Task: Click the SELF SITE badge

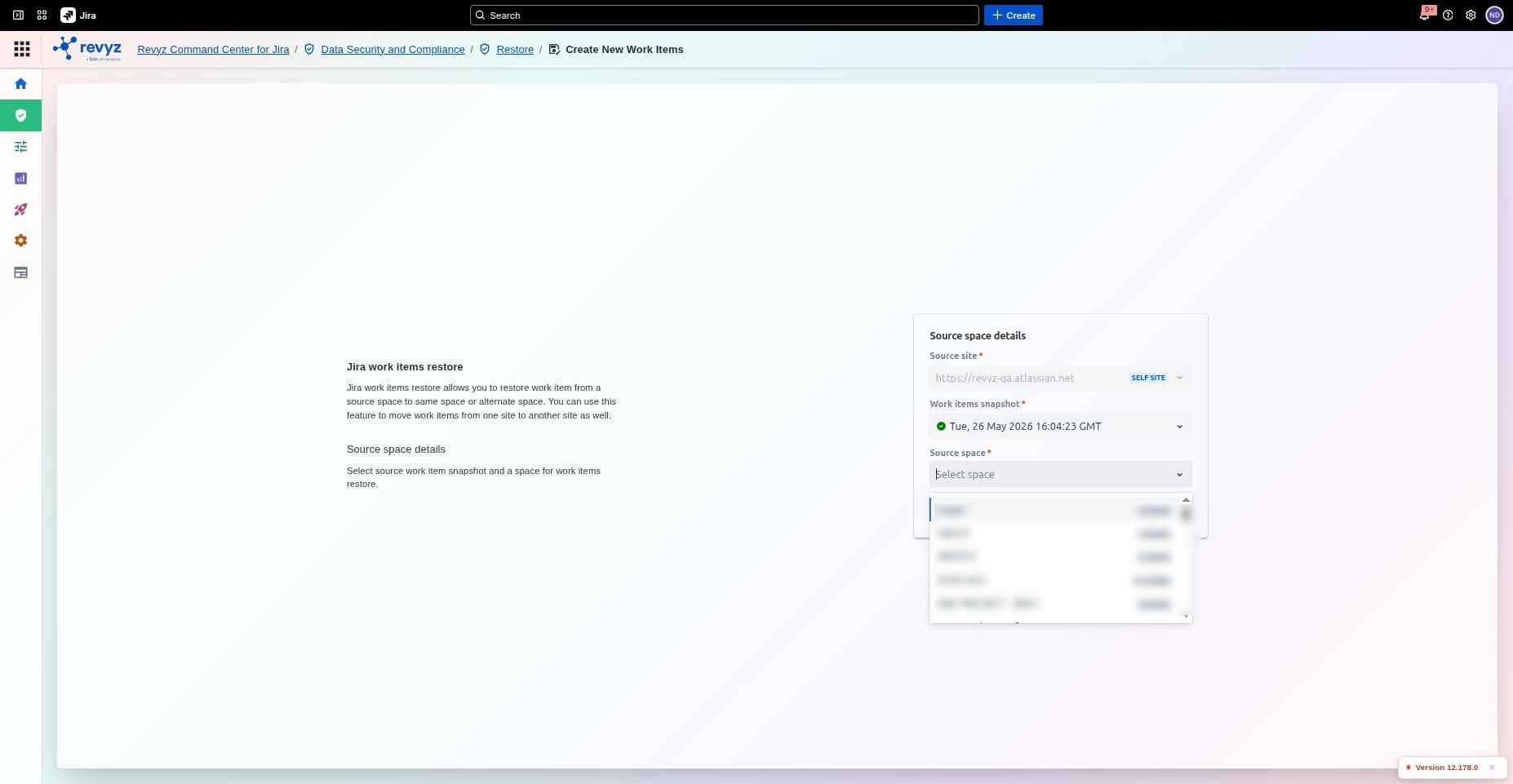Action: (1148, 378)
